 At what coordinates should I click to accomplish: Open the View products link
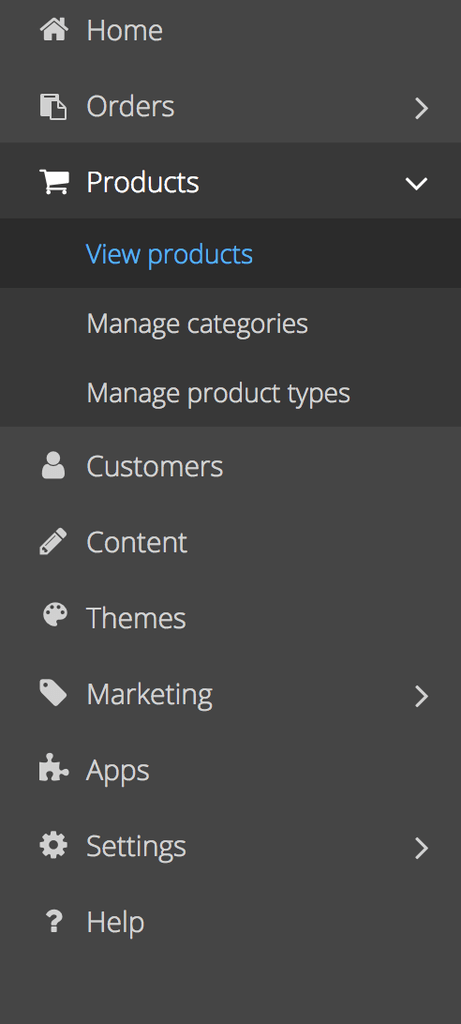(169, 253)
